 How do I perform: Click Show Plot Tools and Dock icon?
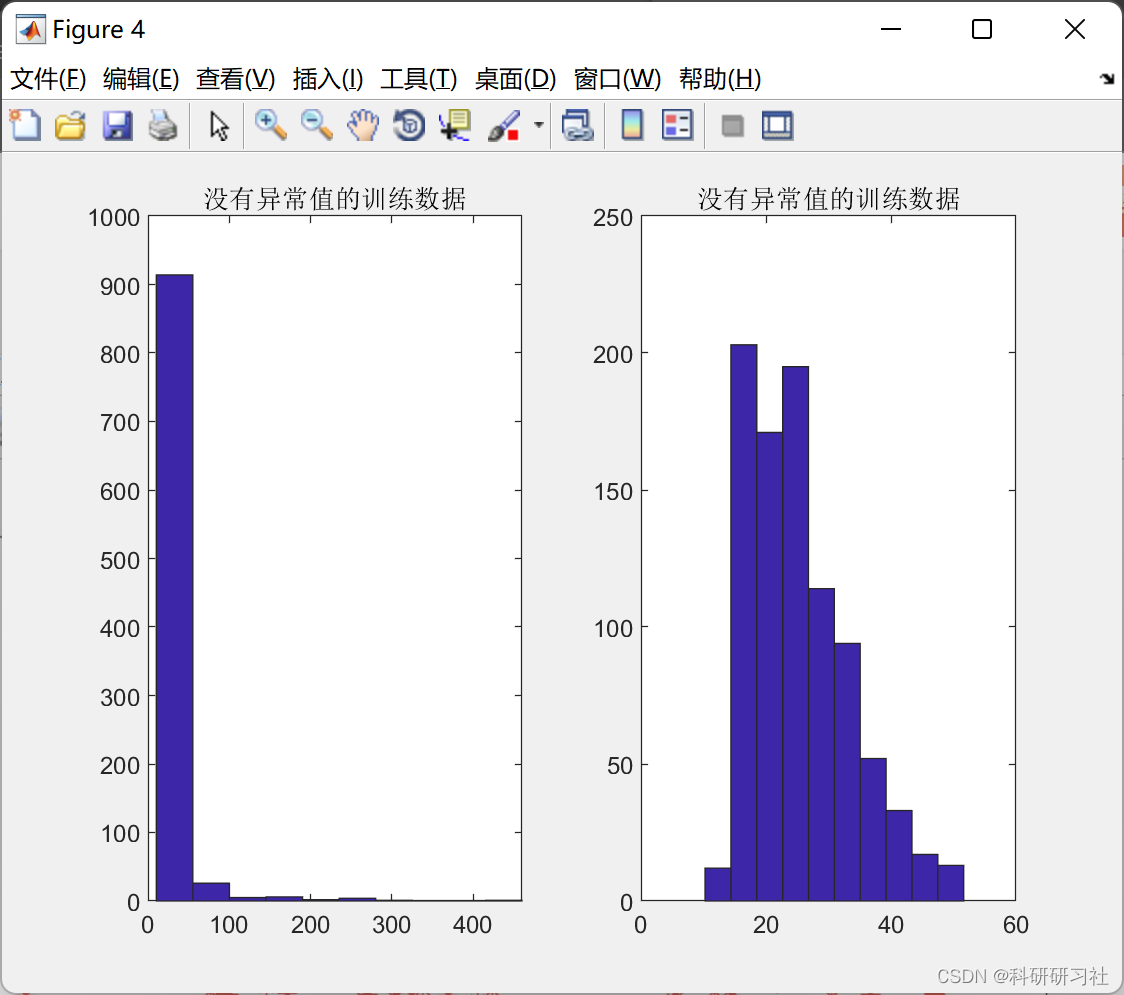tap(777, 125)
